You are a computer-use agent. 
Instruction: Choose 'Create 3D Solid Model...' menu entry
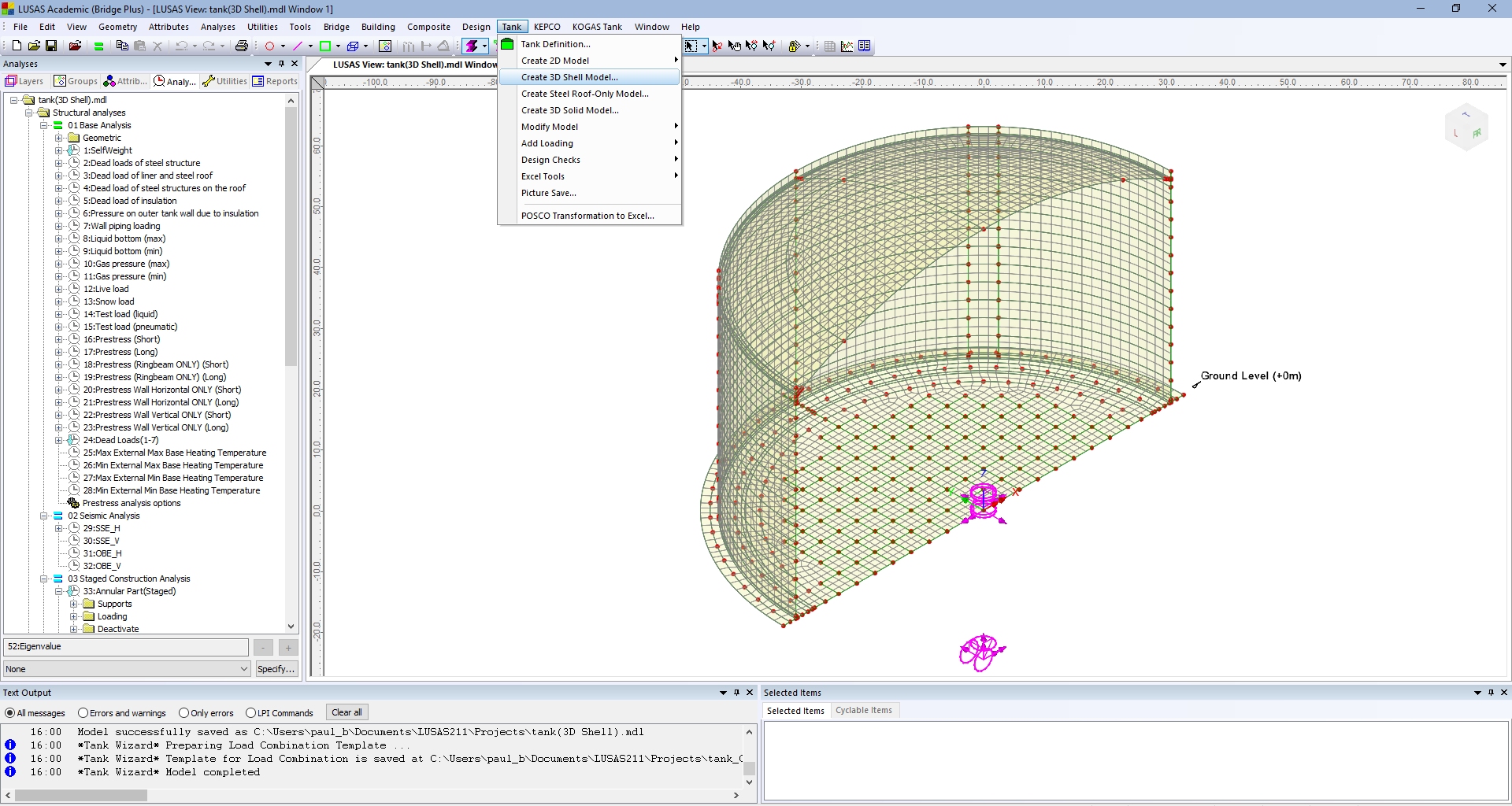pyautogui.click(x=569, y=110)
